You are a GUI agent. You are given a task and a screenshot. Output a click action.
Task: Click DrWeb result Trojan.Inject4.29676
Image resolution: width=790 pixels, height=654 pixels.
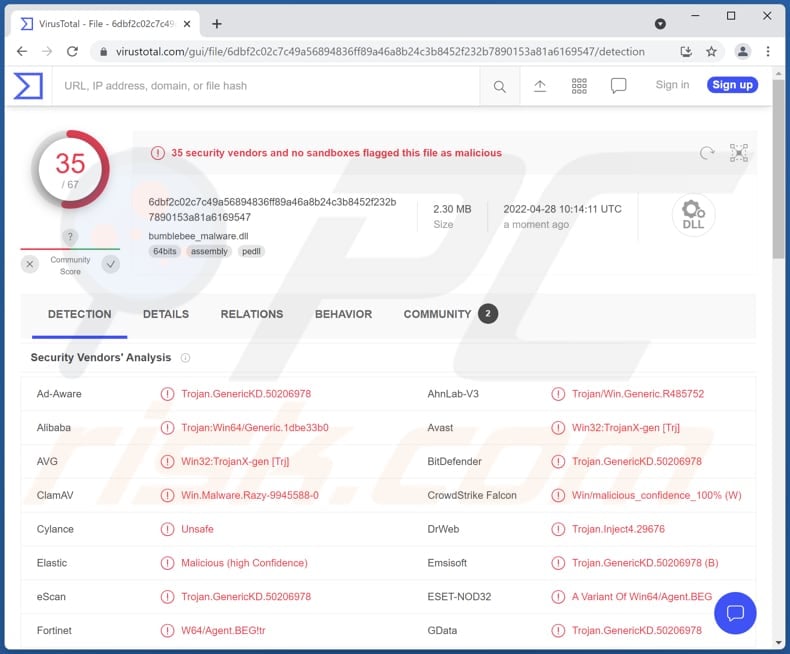click(618, 529)
